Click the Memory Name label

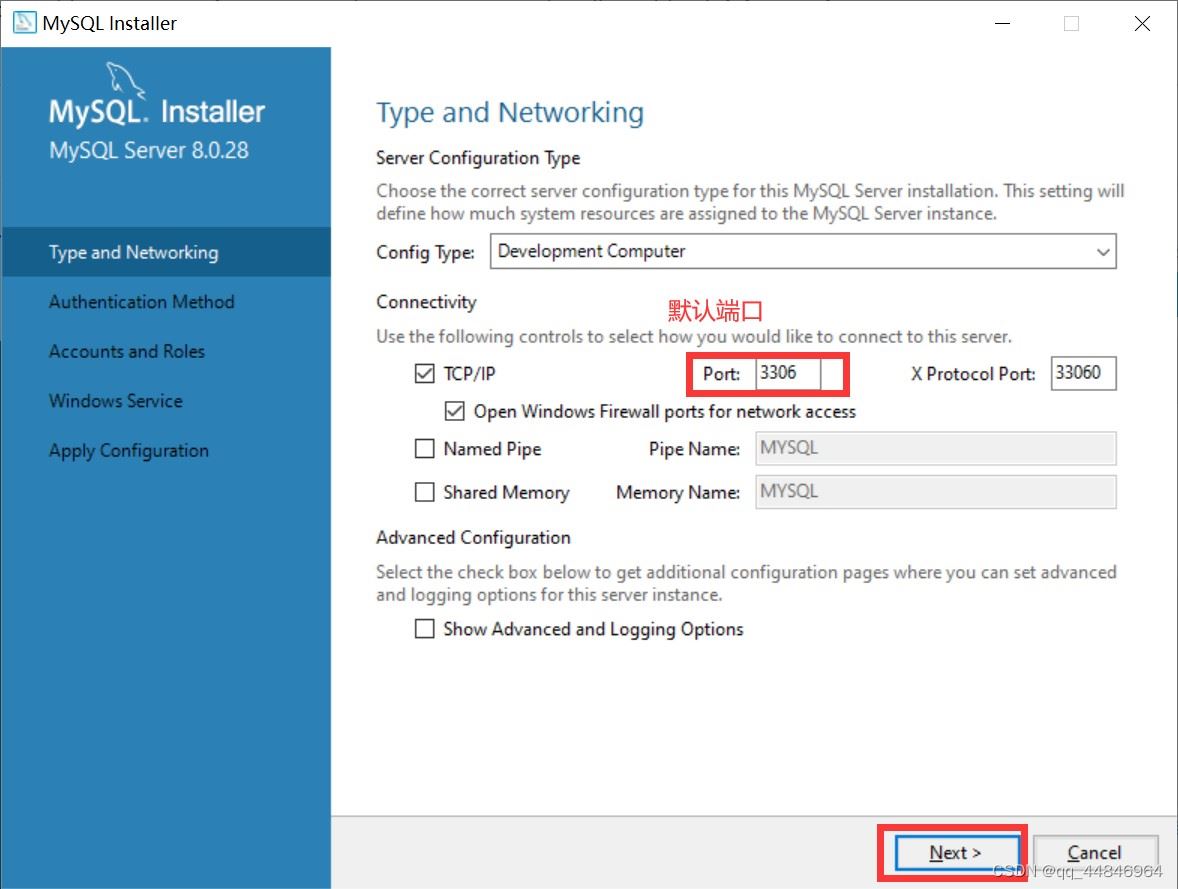point(678,493)
